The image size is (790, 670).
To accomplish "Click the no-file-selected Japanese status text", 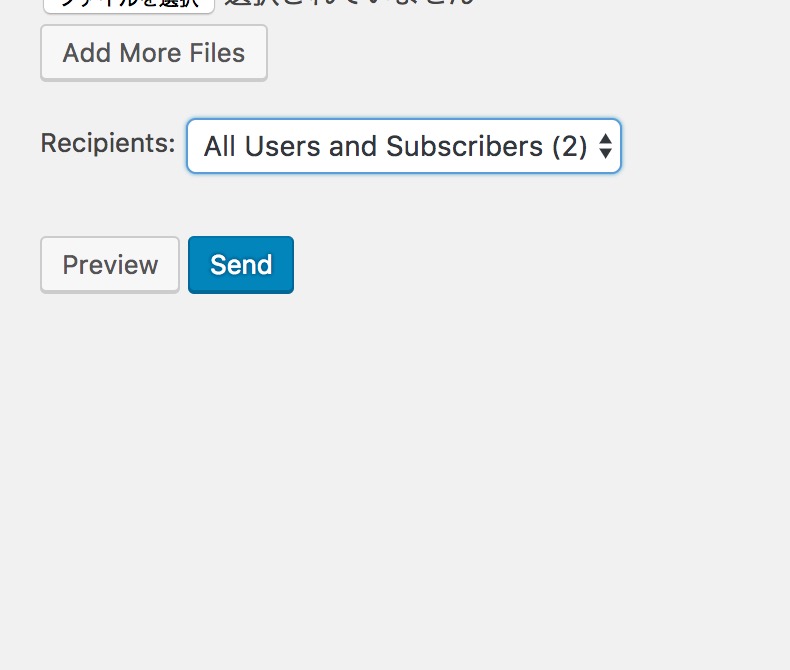I will (350, 3).
